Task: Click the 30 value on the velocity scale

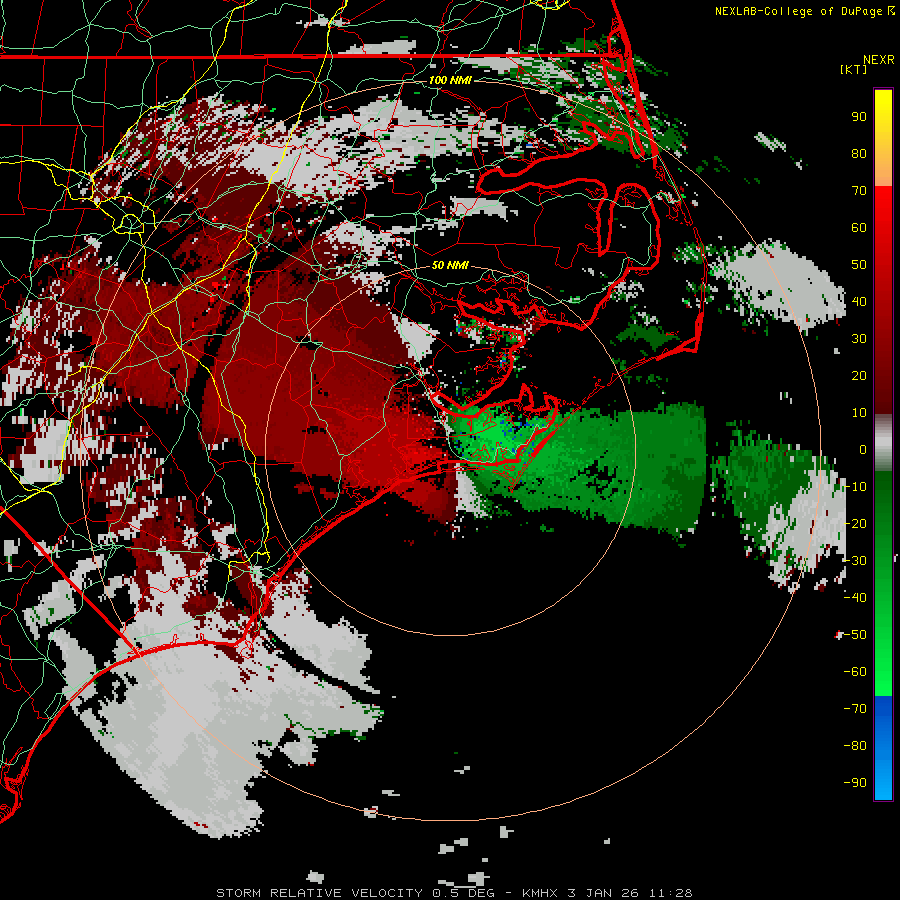Action: pos(859,339)
